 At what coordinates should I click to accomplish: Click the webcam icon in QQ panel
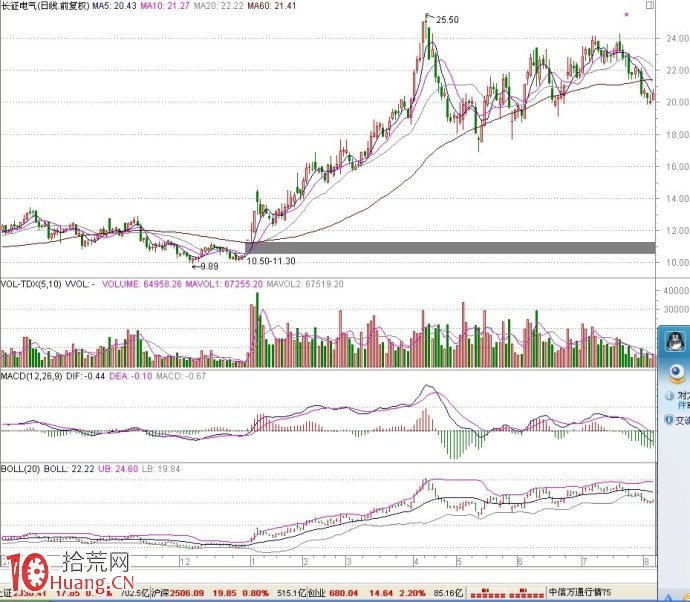point(676,374)
